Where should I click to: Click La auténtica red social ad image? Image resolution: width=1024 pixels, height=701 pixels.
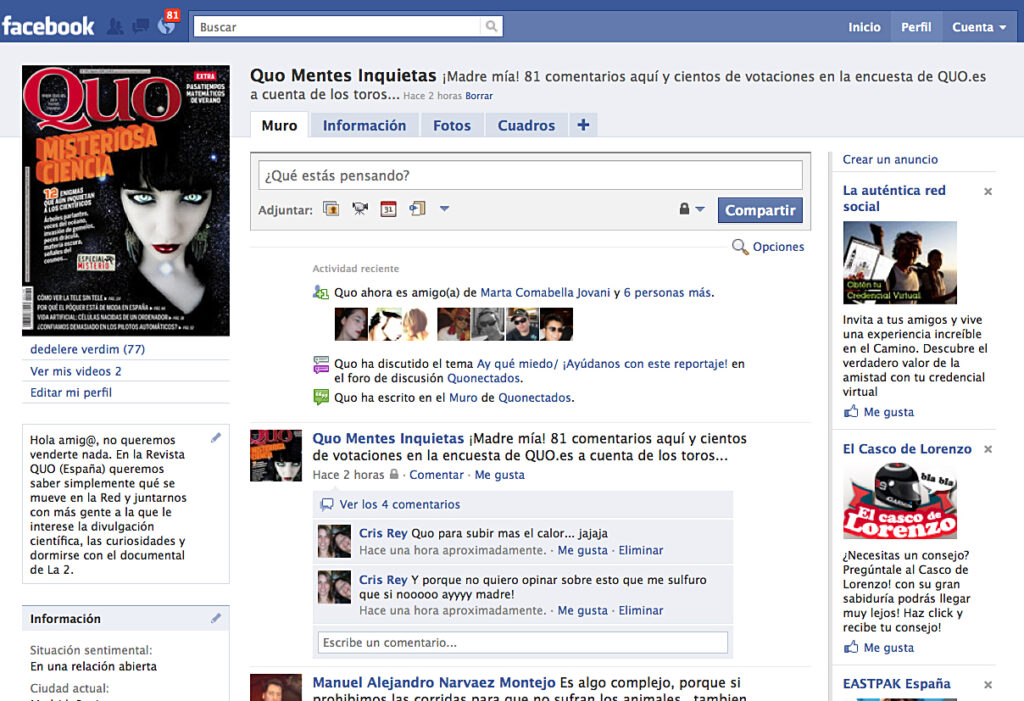tap(900, 263)
